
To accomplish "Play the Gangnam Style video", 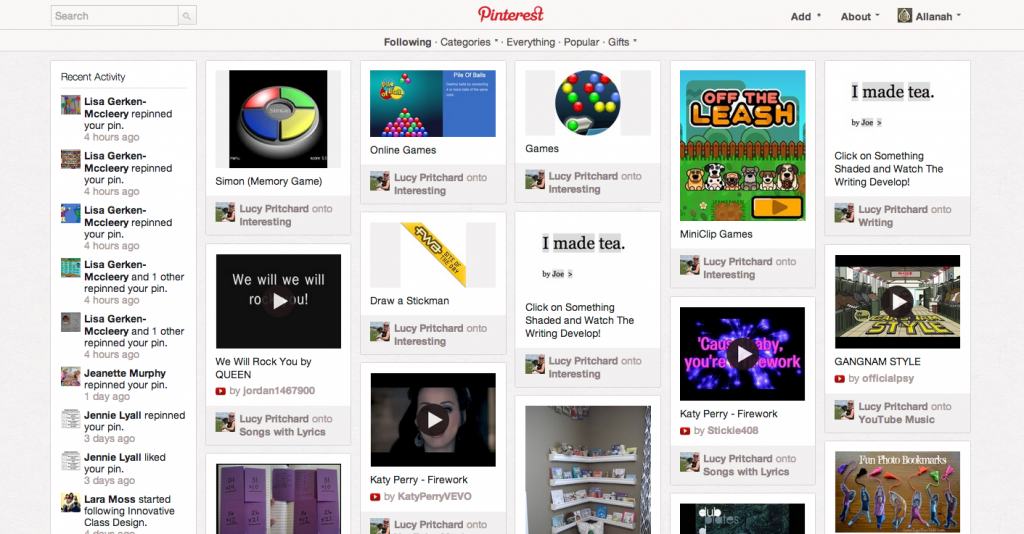I will (x=898, y=301).
